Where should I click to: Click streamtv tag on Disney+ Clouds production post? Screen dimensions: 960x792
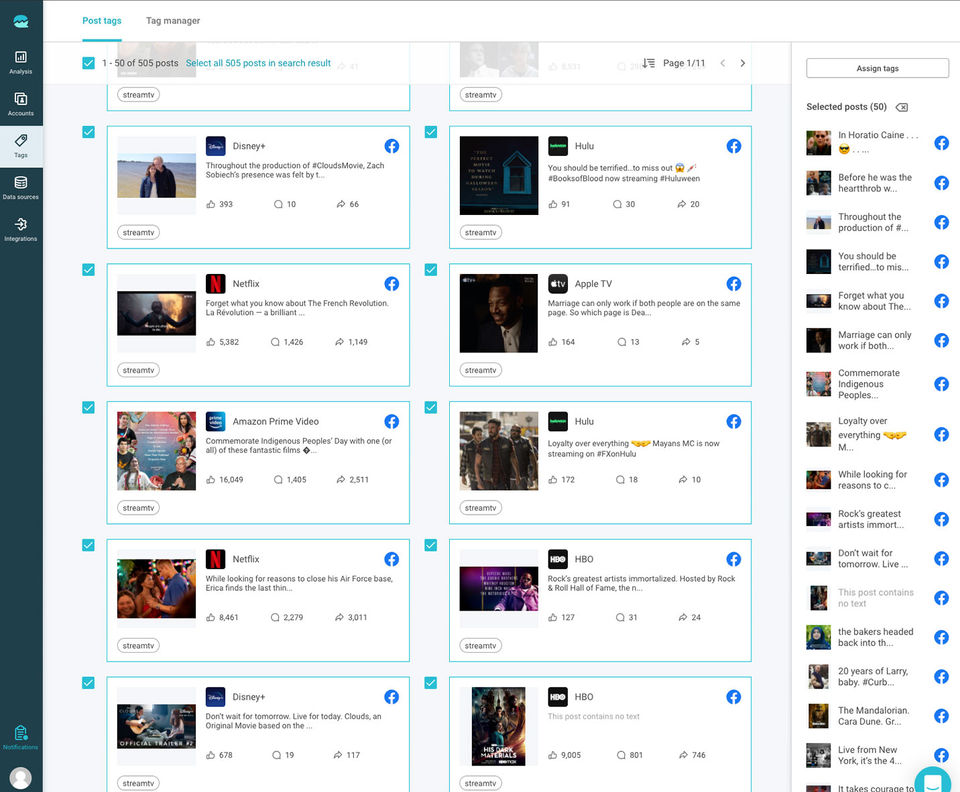click(138, 233)
